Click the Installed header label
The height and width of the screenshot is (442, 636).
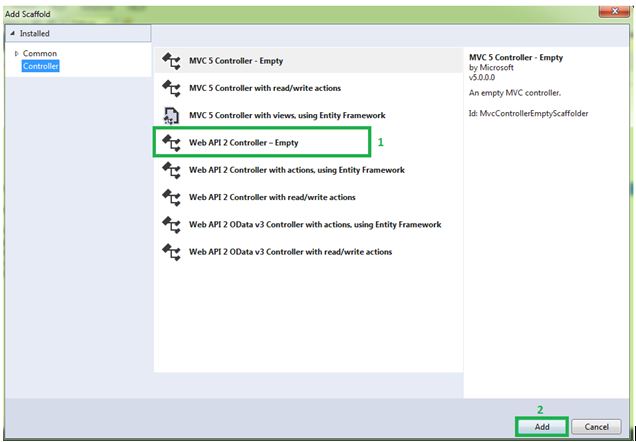34,33
